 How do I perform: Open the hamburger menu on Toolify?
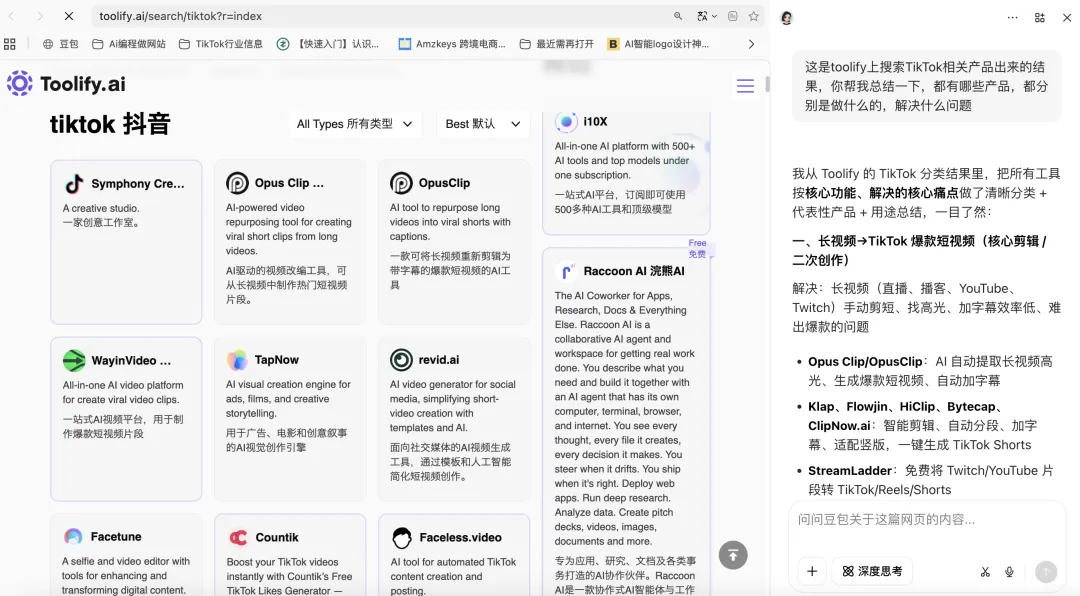click(x=745, y=85)
